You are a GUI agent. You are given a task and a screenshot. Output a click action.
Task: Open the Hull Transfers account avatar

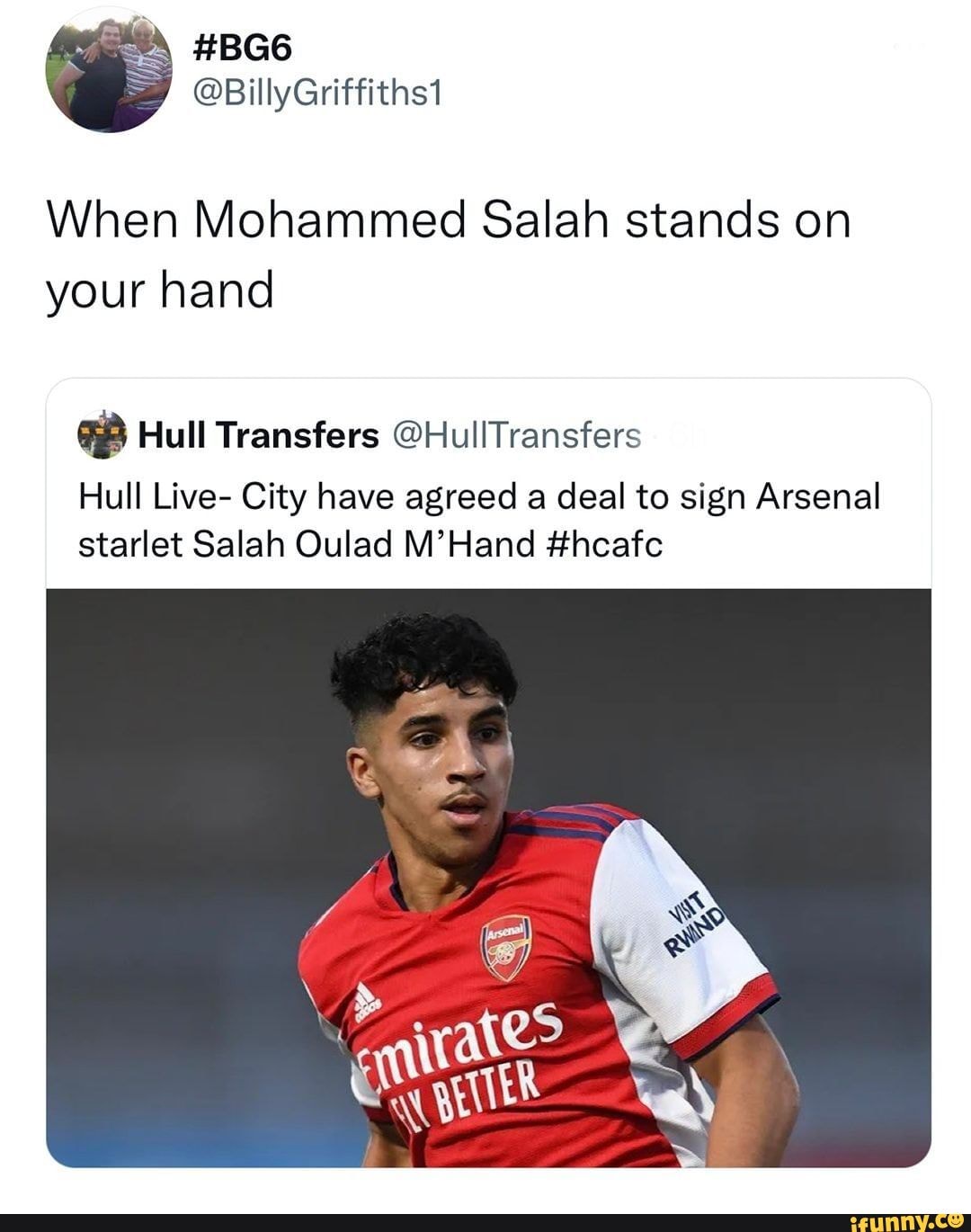(x=102, y=435)
